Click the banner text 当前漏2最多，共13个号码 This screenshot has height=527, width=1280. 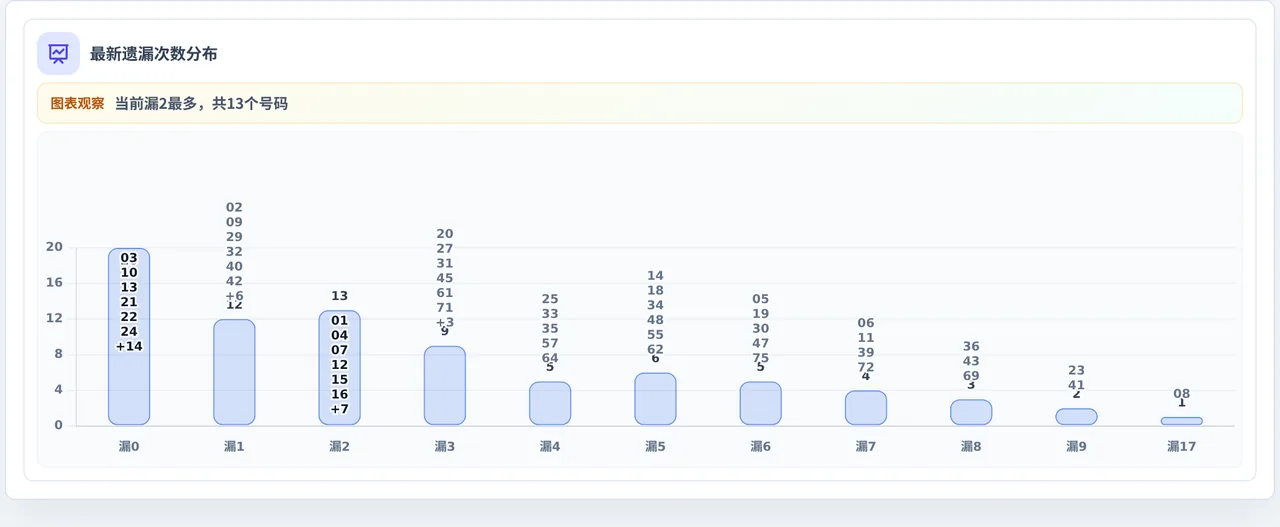pyautogui.click(x=201, y=103)
